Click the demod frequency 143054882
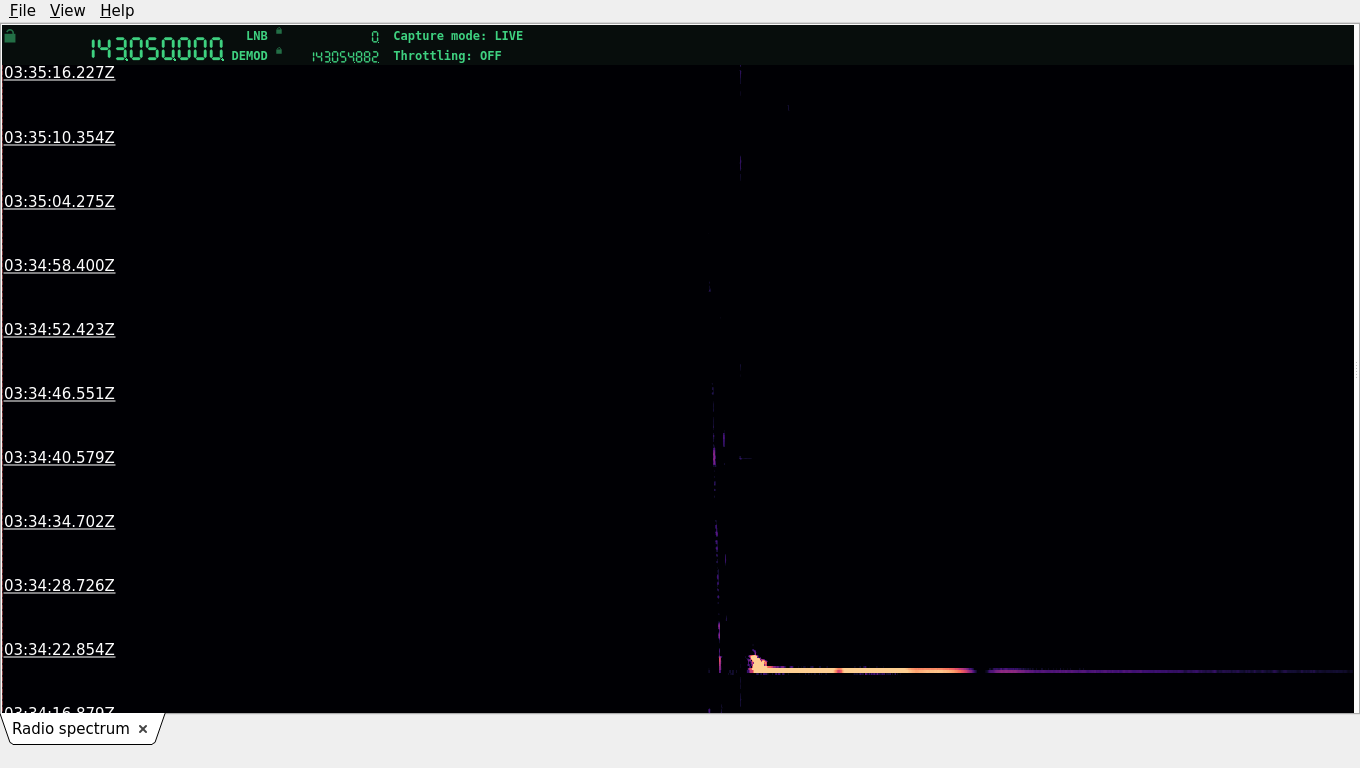1360x768 pixels. [345, 57]
